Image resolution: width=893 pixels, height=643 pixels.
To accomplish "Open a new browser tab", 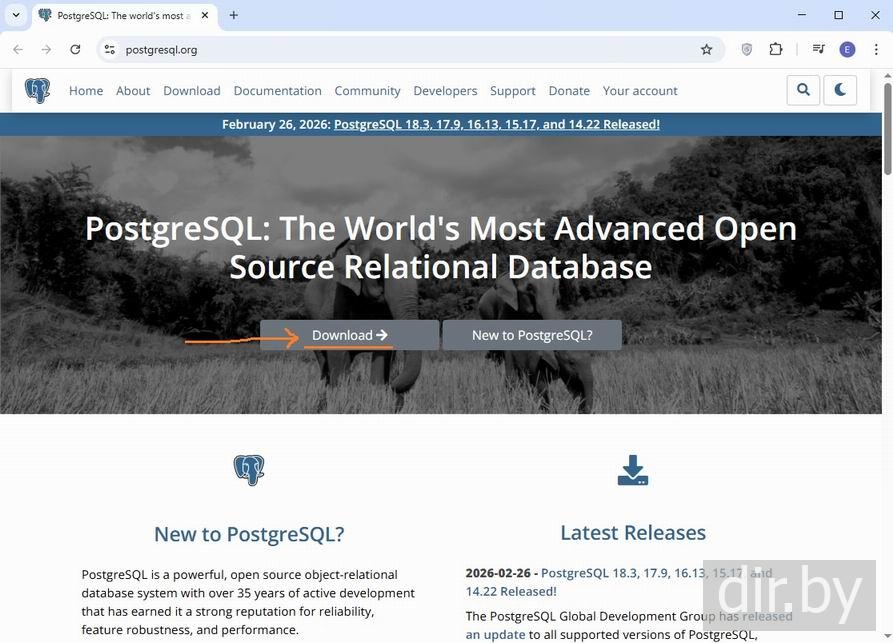I will tap(234, 16).
